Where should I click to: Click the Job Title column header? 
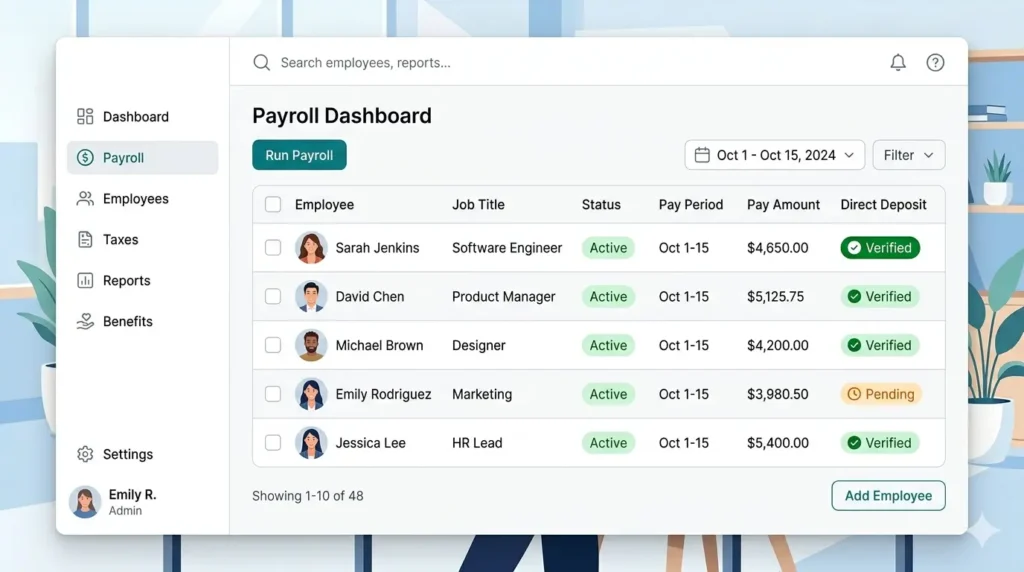pos(478,204)
